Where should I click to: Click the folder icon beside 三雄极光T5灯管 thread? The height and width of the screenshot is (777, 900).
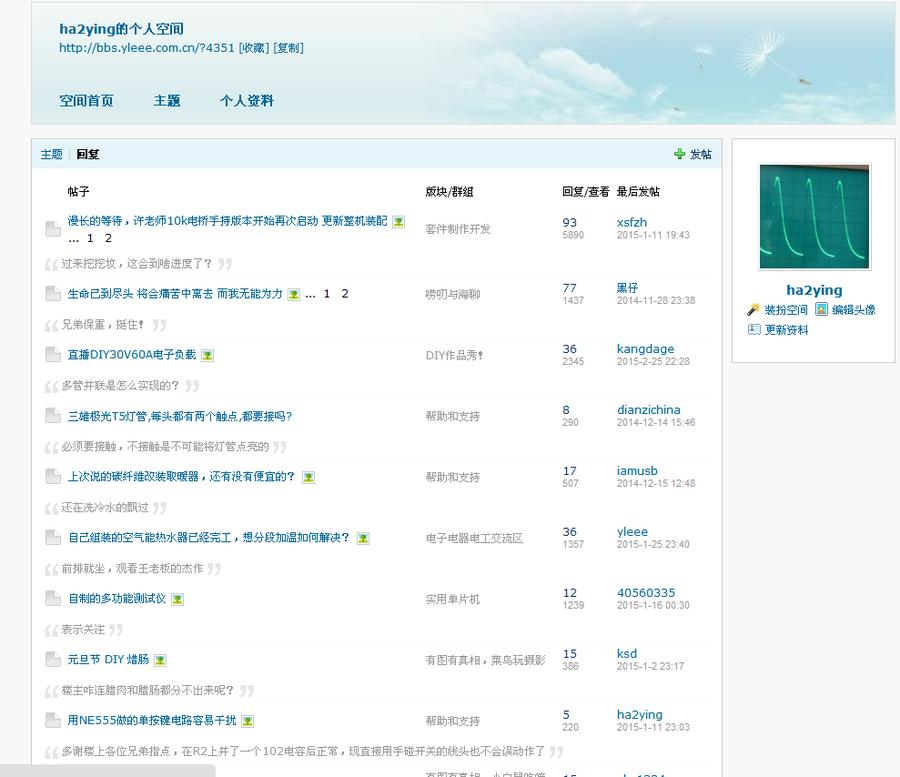coord(53,416)
